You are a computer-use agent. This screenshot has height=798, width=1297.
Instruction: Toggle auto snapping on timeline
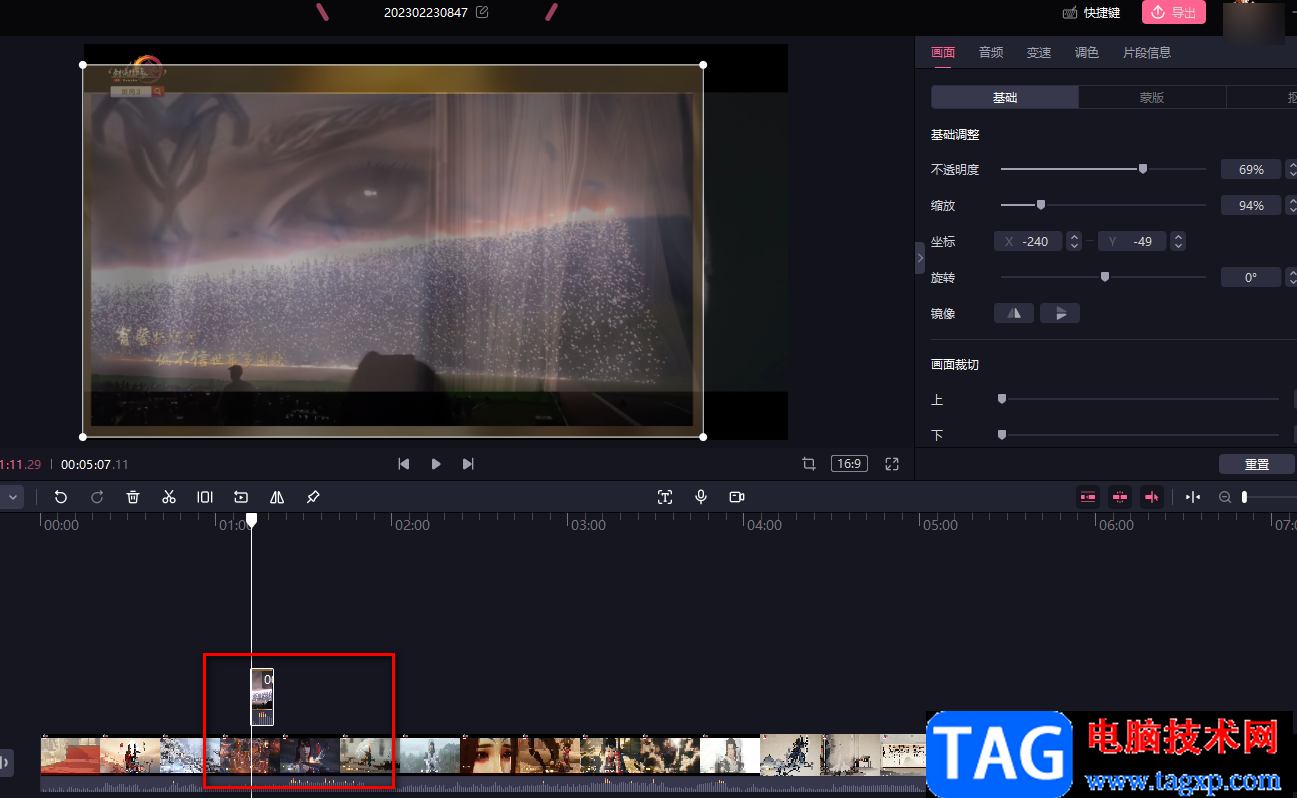pos(1120,497)
